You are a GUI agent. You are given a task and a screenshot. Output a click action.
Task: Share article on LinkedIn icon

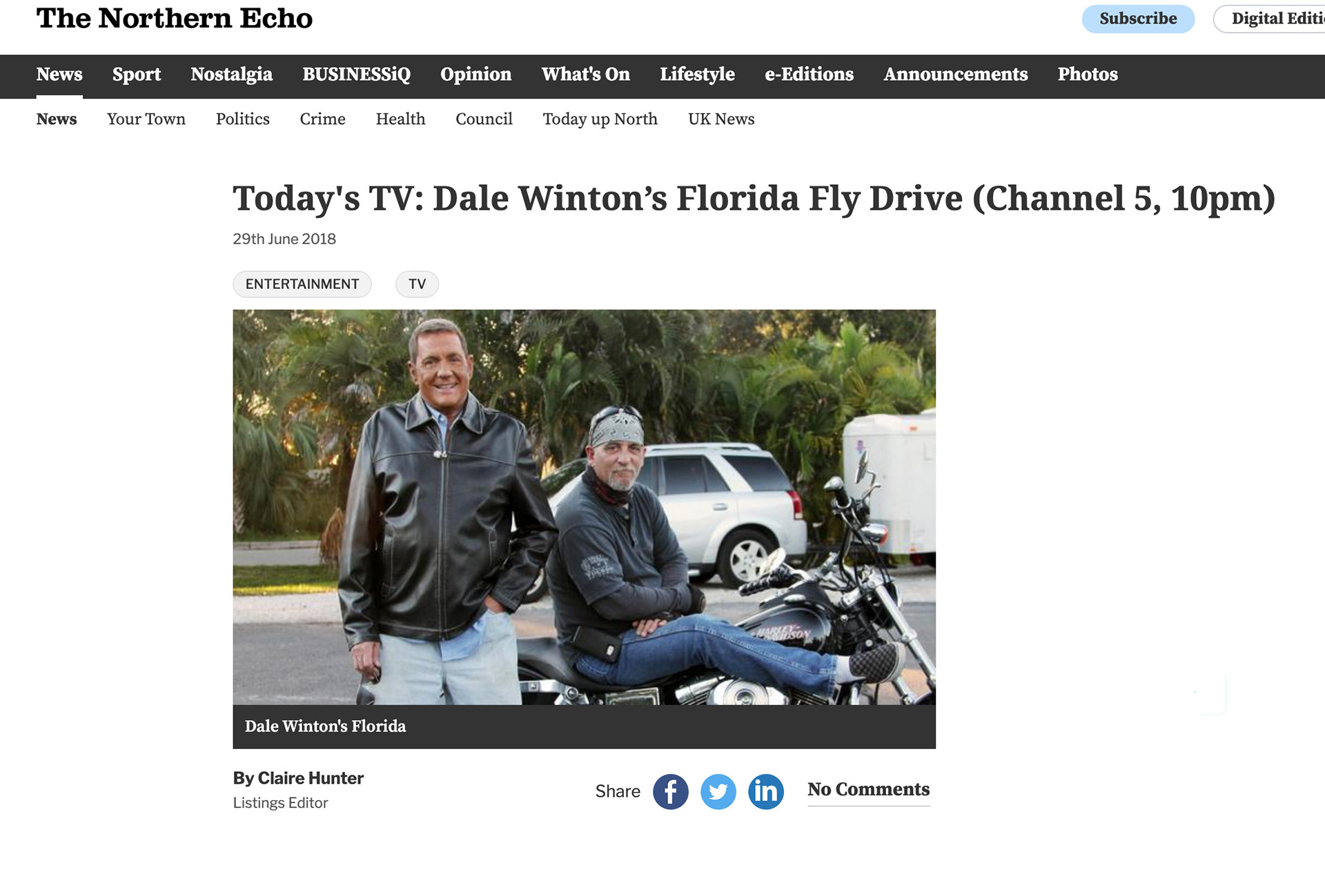pos(765,791)
